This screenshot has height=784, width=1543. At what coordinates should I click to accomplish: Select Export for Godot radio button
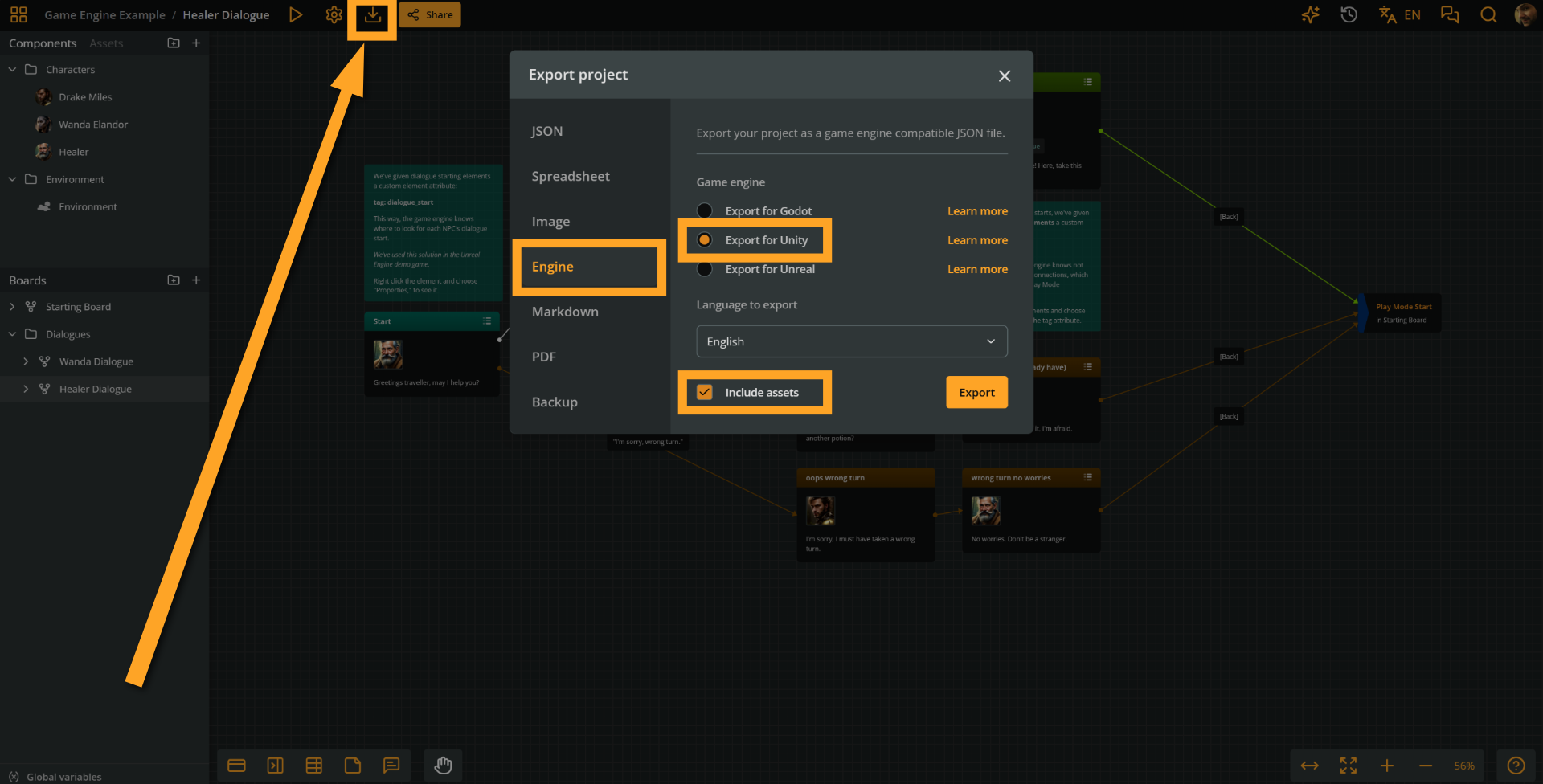(705, 210)
